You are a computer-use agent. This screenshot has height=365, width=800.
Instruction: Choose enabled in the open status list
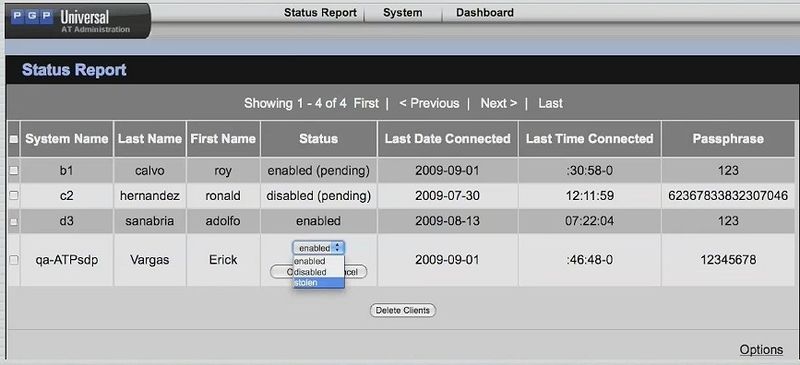(x=319, y=261)
